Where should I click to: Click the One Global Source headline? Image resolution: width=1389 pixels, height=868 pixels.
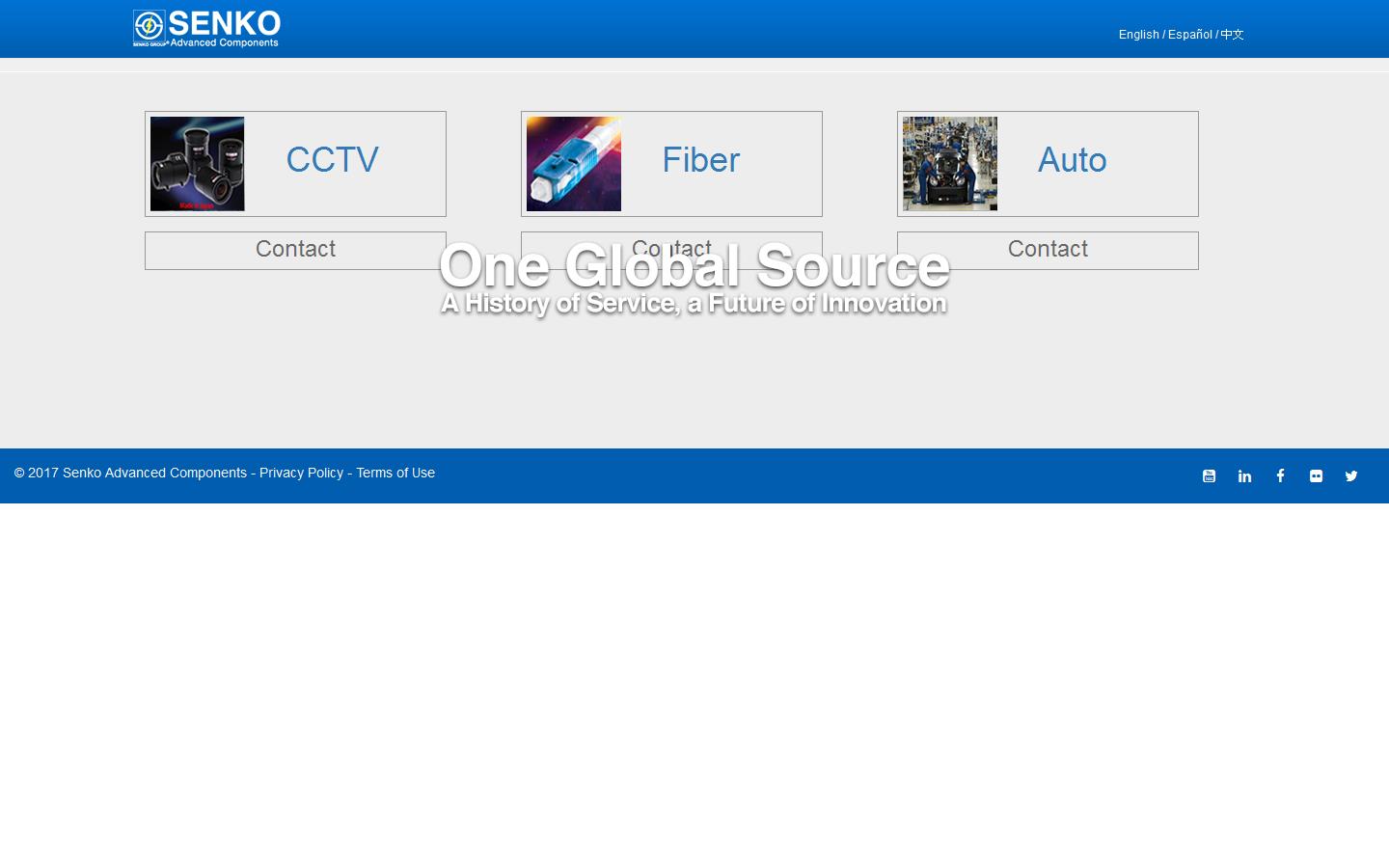point(694,267)
